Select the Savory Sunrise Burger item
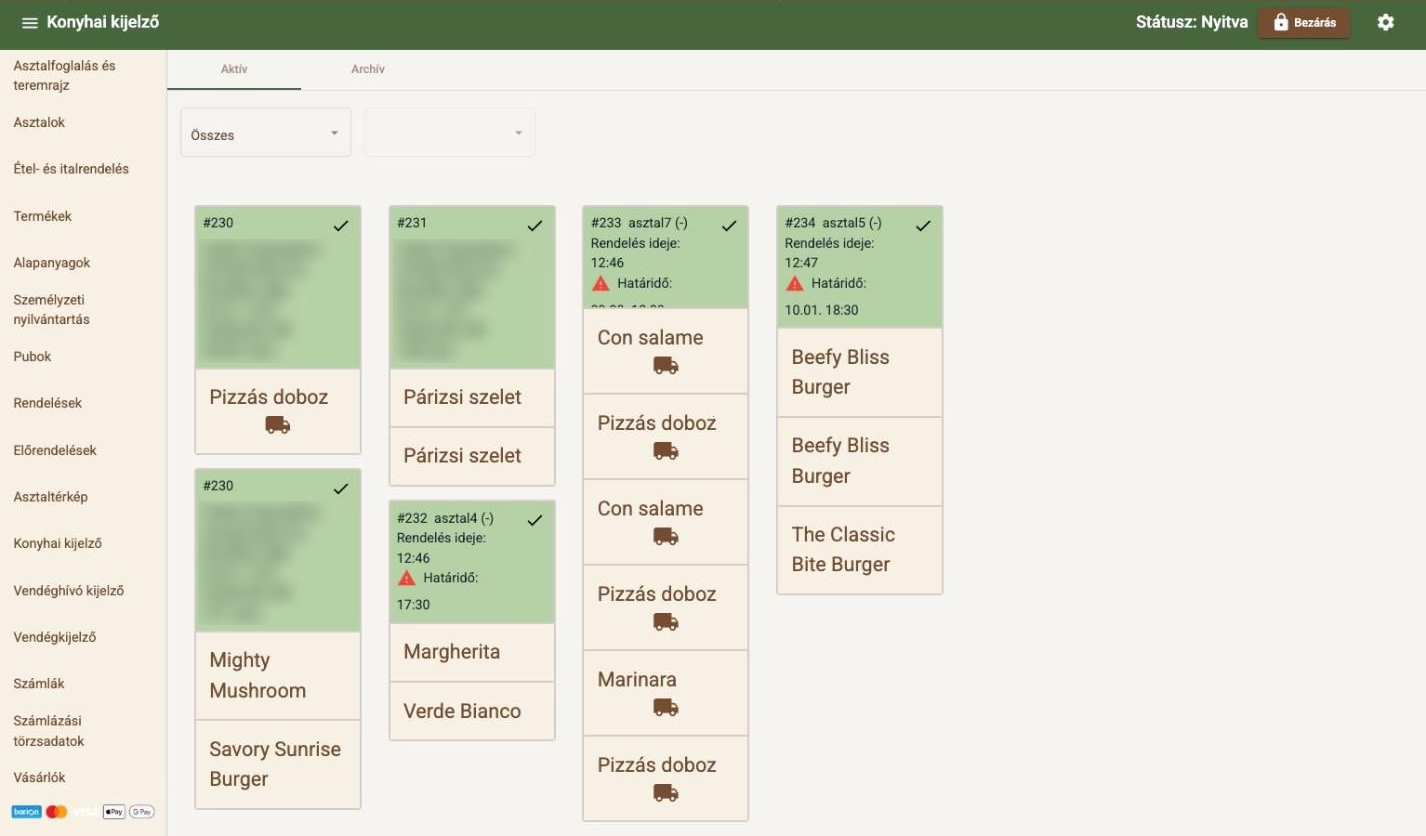This screenshot has width=1426, height=836. pyautogui.click(x=278, y=764)
